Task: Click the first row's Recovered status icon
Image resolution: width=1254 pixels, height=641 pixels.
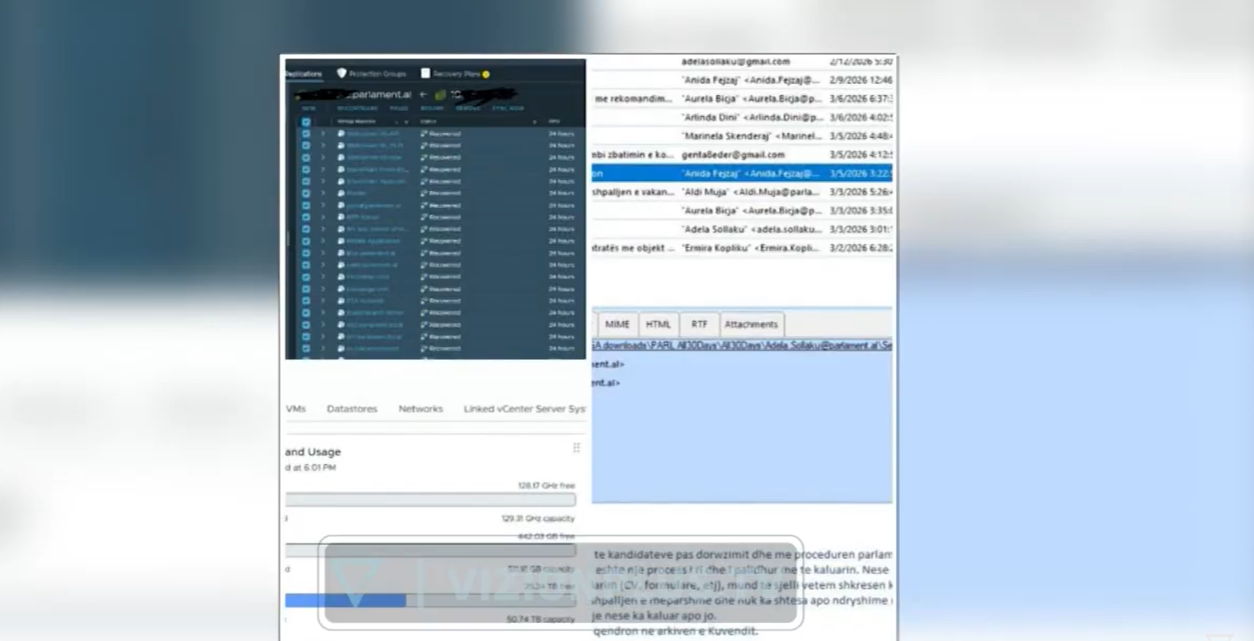Action: (x=424, y=133)
